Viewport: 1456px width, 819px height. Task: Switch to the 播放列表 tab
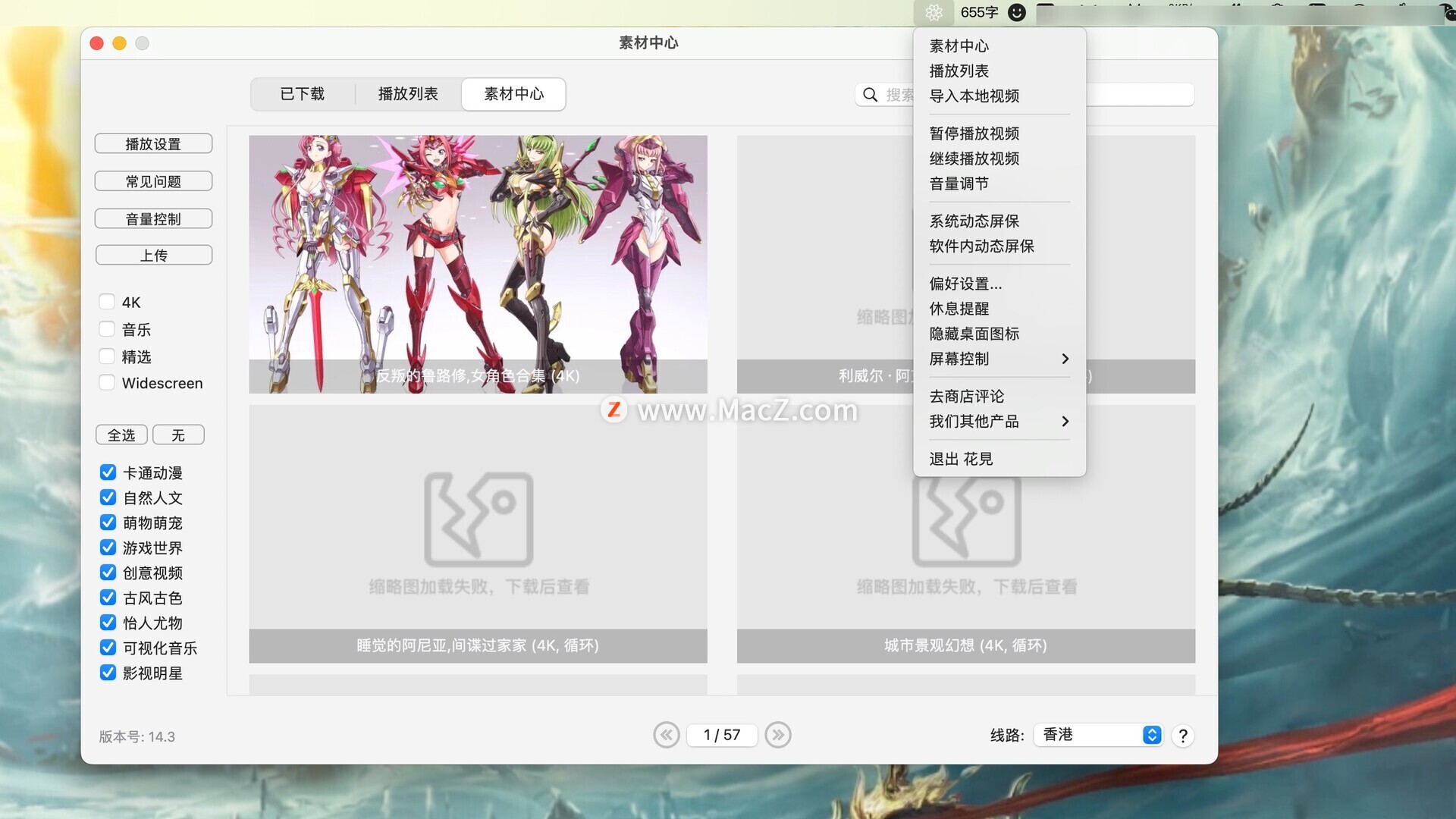(408, 94)
